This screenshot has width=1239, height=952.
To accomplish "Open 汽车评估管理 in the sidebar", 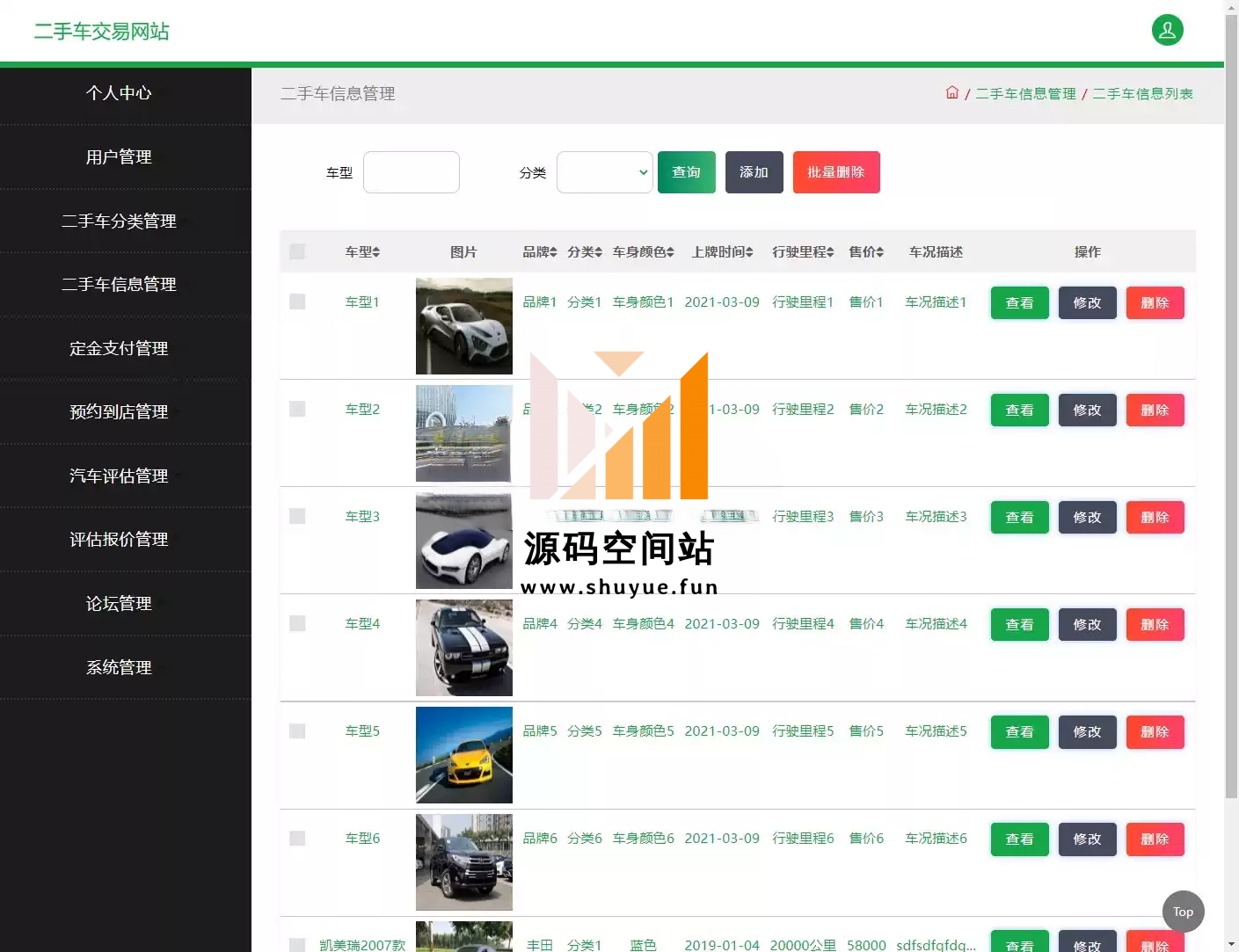I will coord(119,476).
